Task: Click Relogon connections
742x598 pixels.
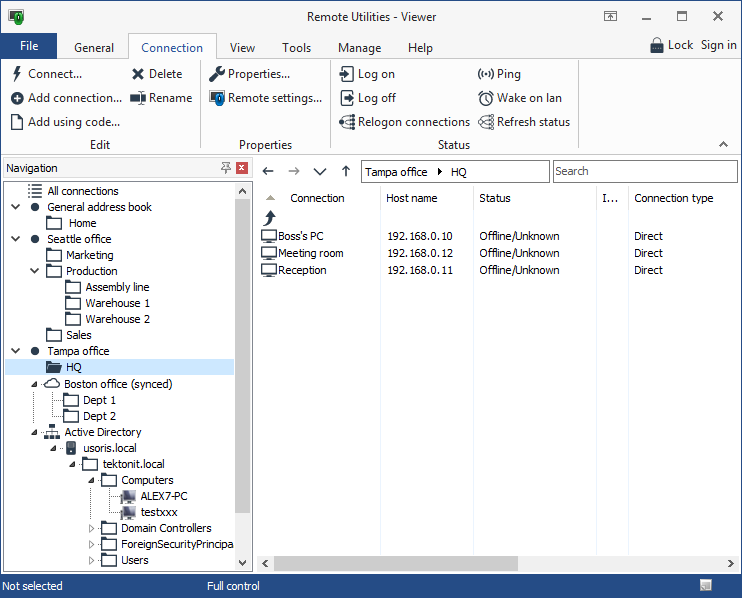Action: point(405,122)
